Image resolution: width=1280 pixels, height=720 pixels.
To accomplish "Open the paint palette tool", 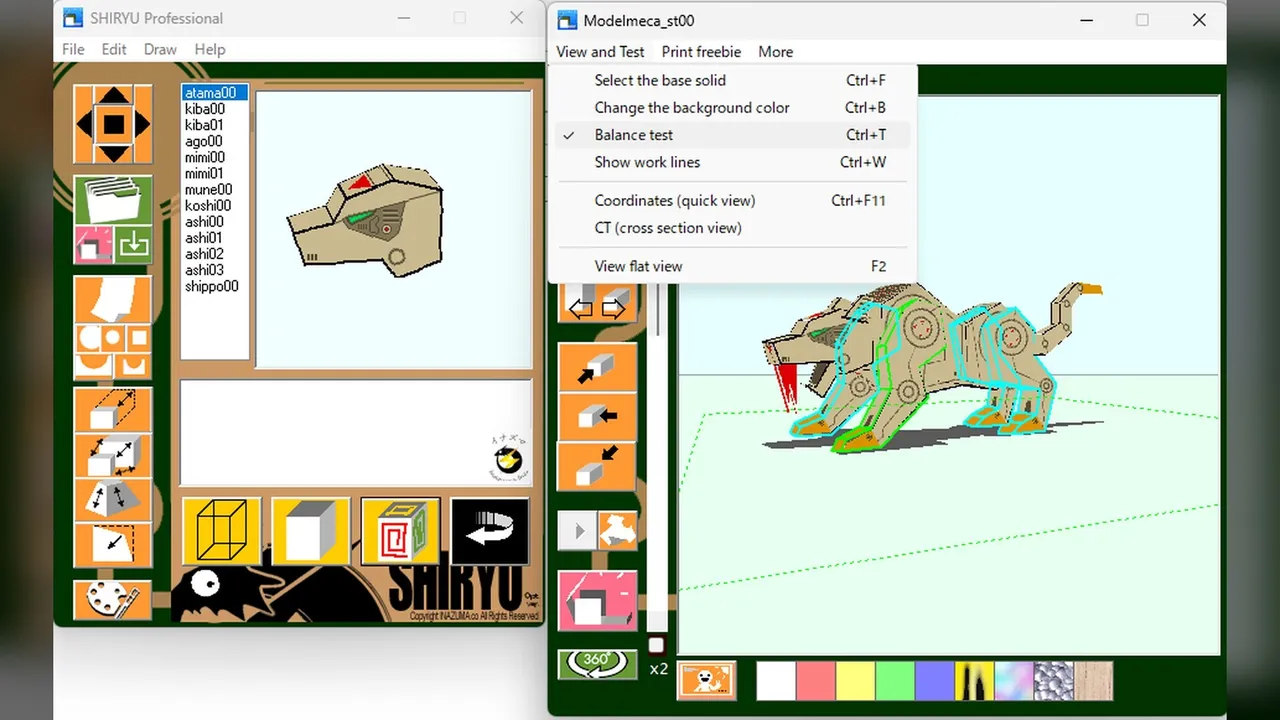I will coord(113,598).
